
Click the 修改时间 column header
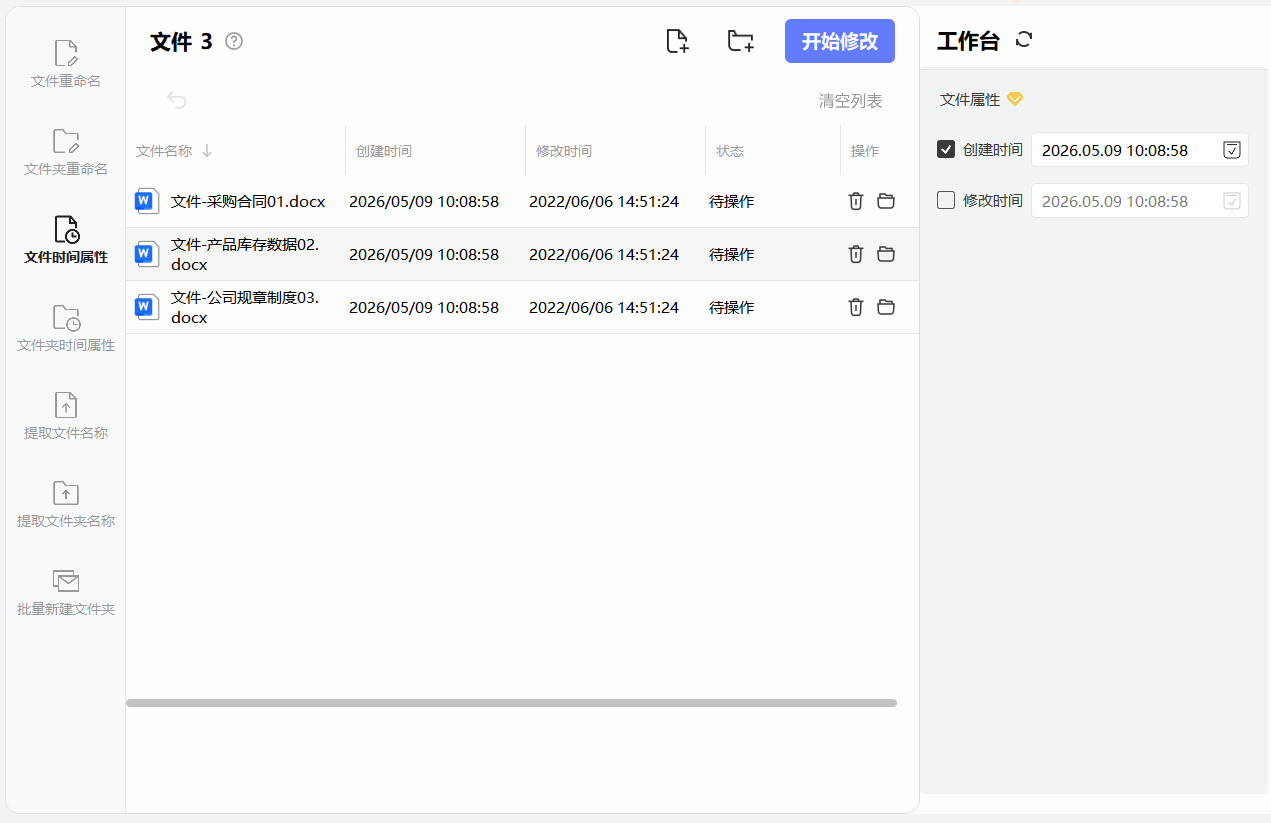(x=564, y=151)
